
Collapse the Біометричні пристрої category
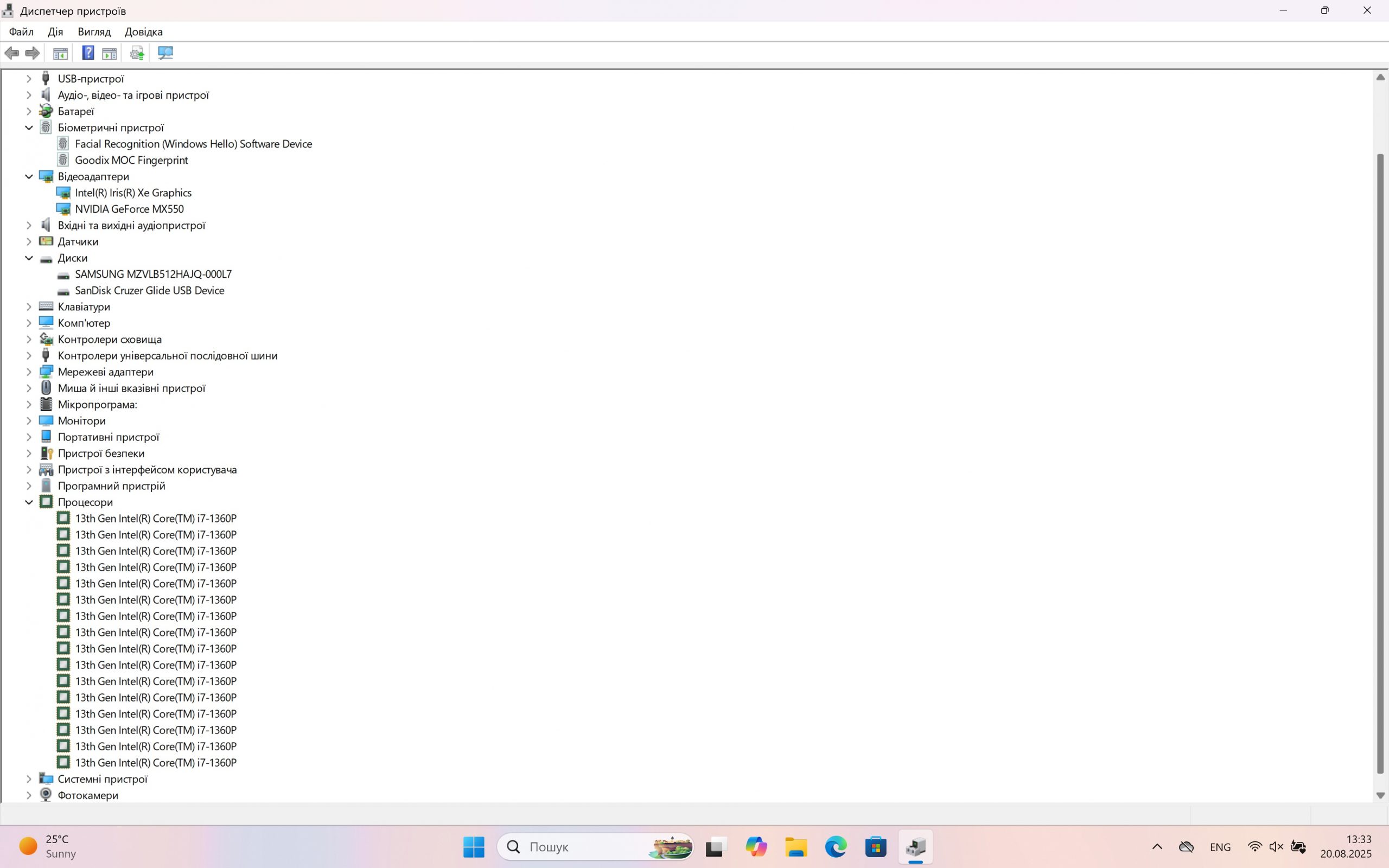point(29,127)
